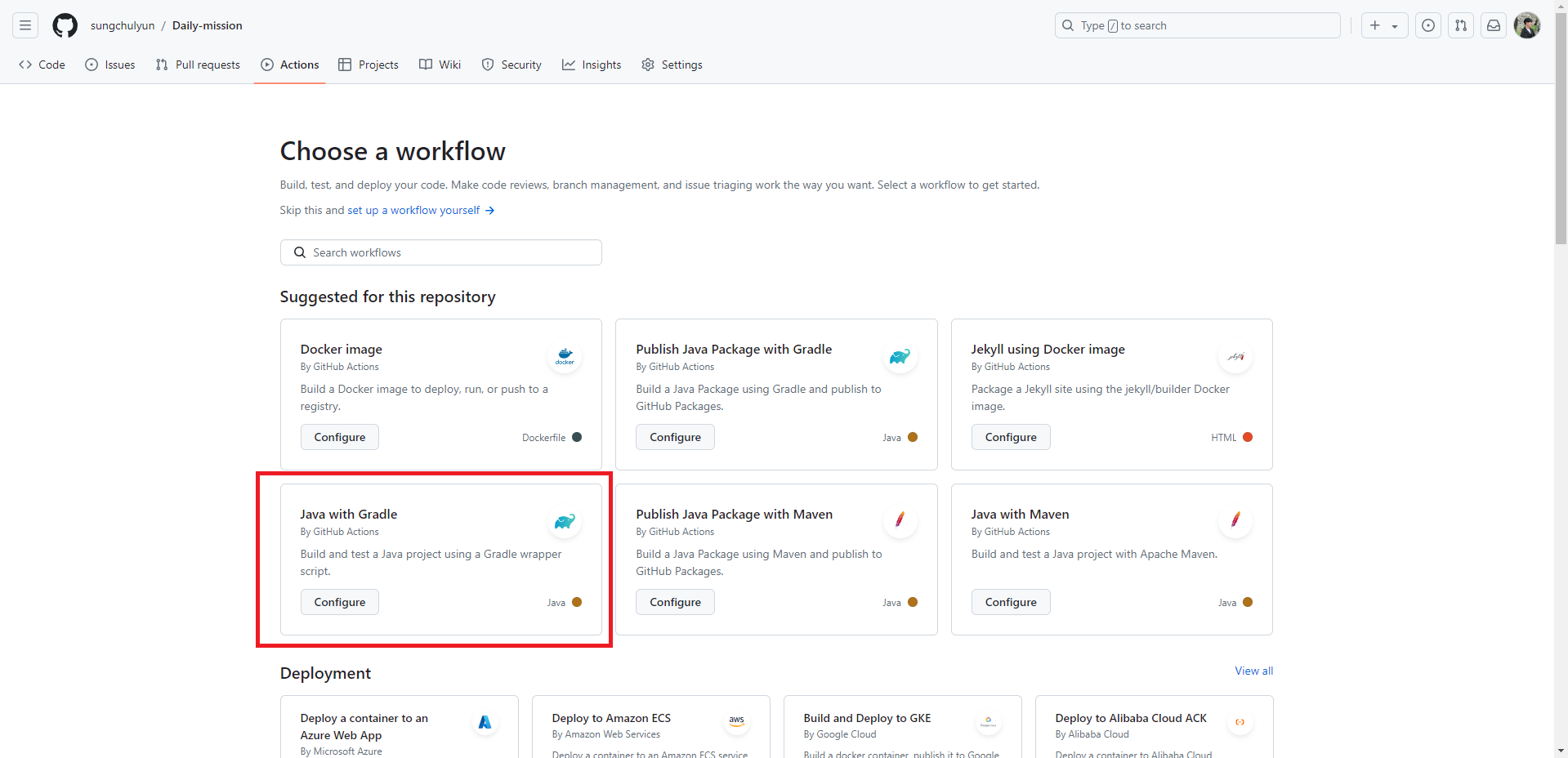Click the By Microsoft Azure author text
1568x758 pixels.
(x=341, y=751)
